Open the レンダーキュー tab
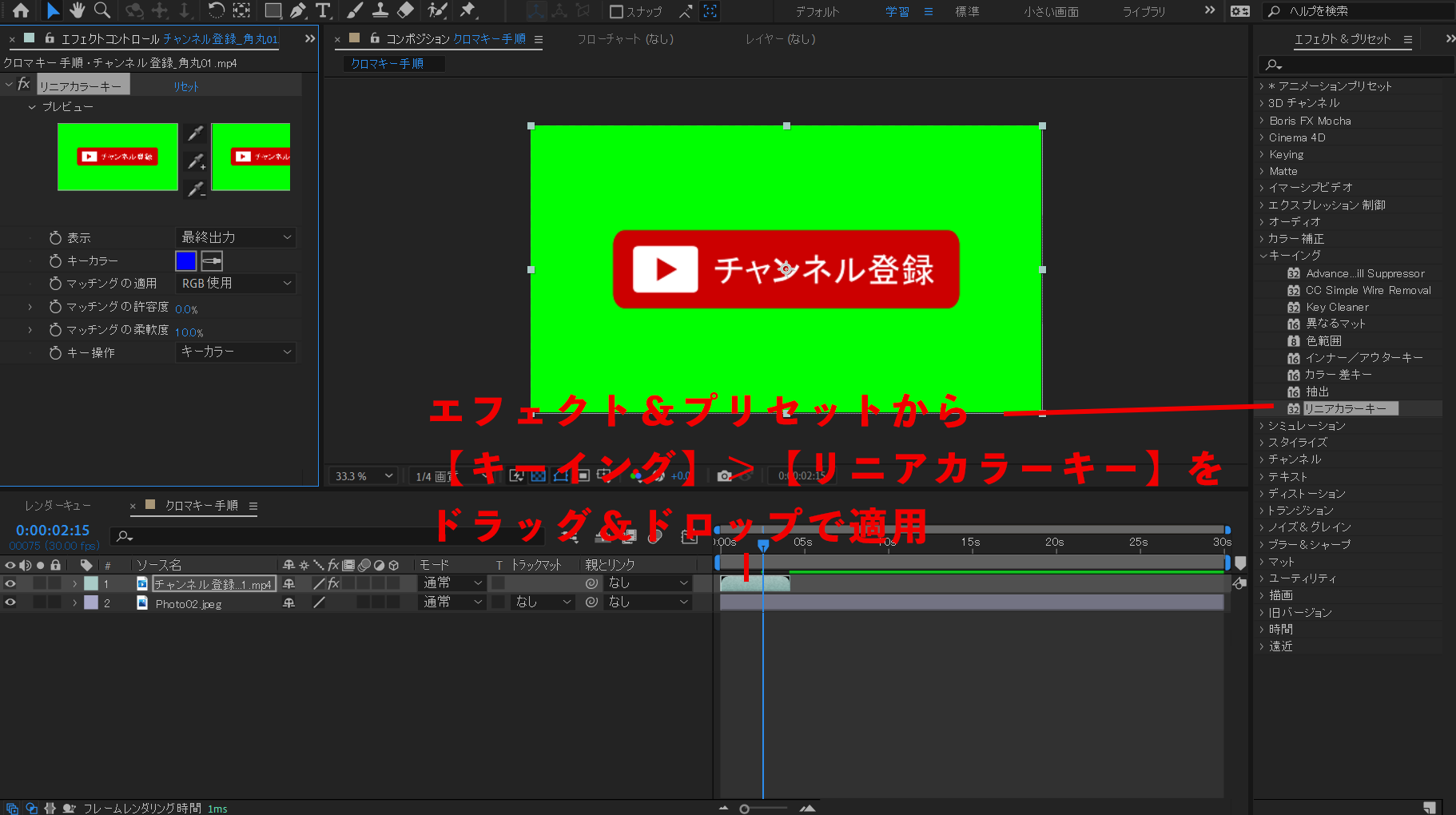The image size is (1456, 815). (58, 506)
